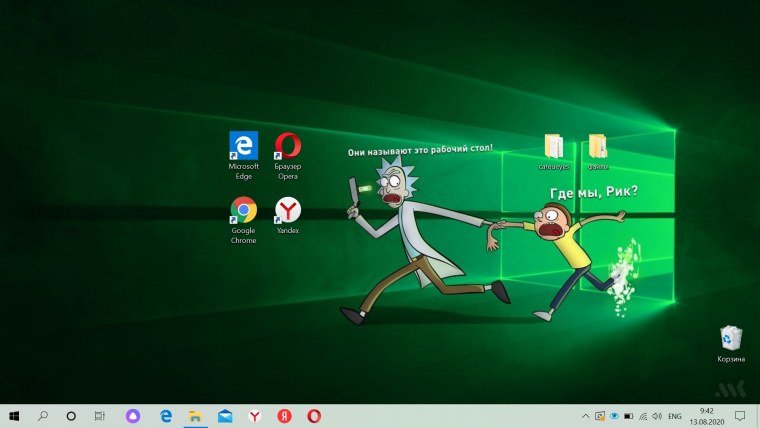This screenshot has width=760, height=428.
Task: Open the Windows Start menu
Action: pos(14,415)
